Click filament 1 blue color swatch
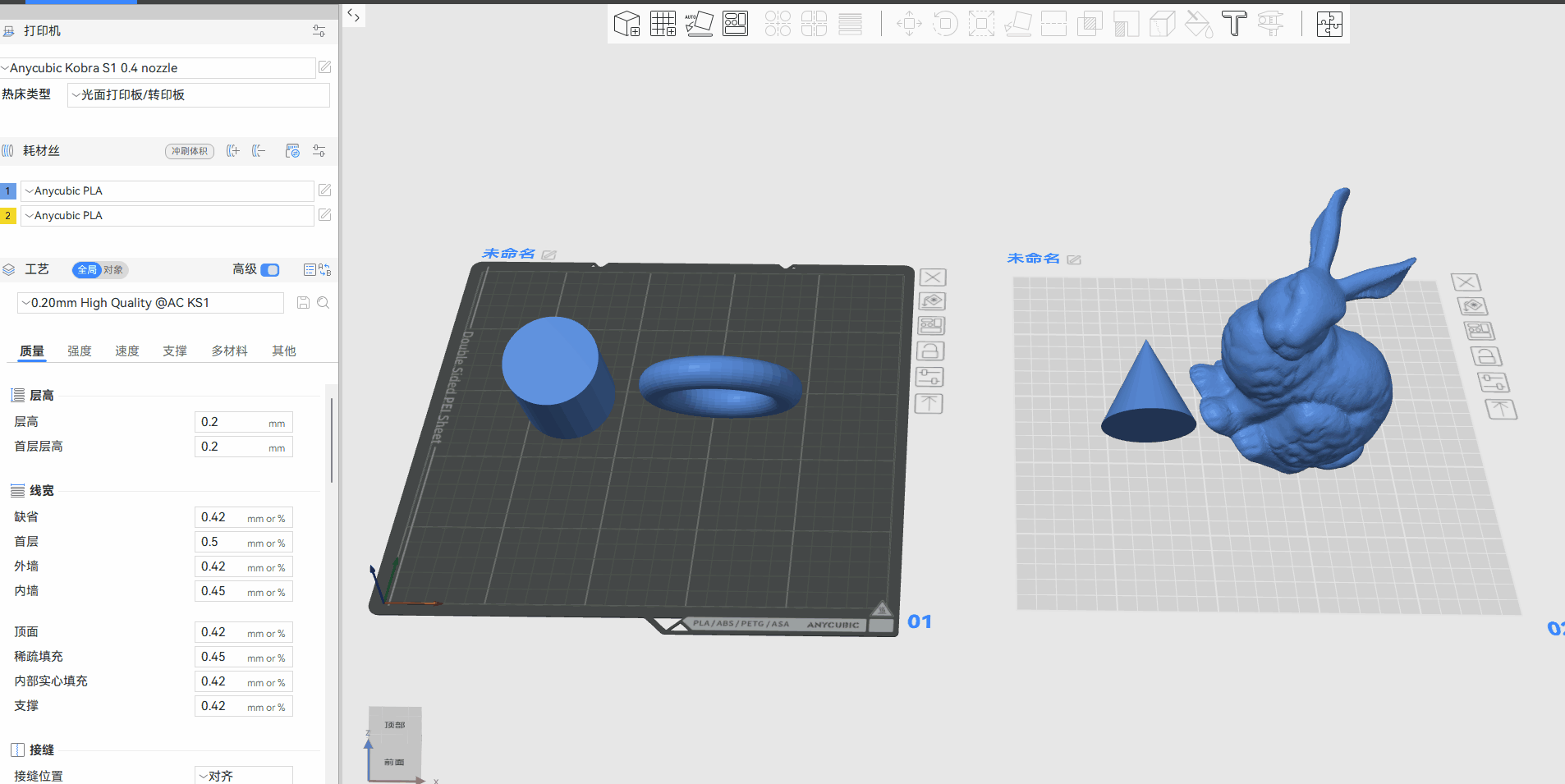 [7, 191]
